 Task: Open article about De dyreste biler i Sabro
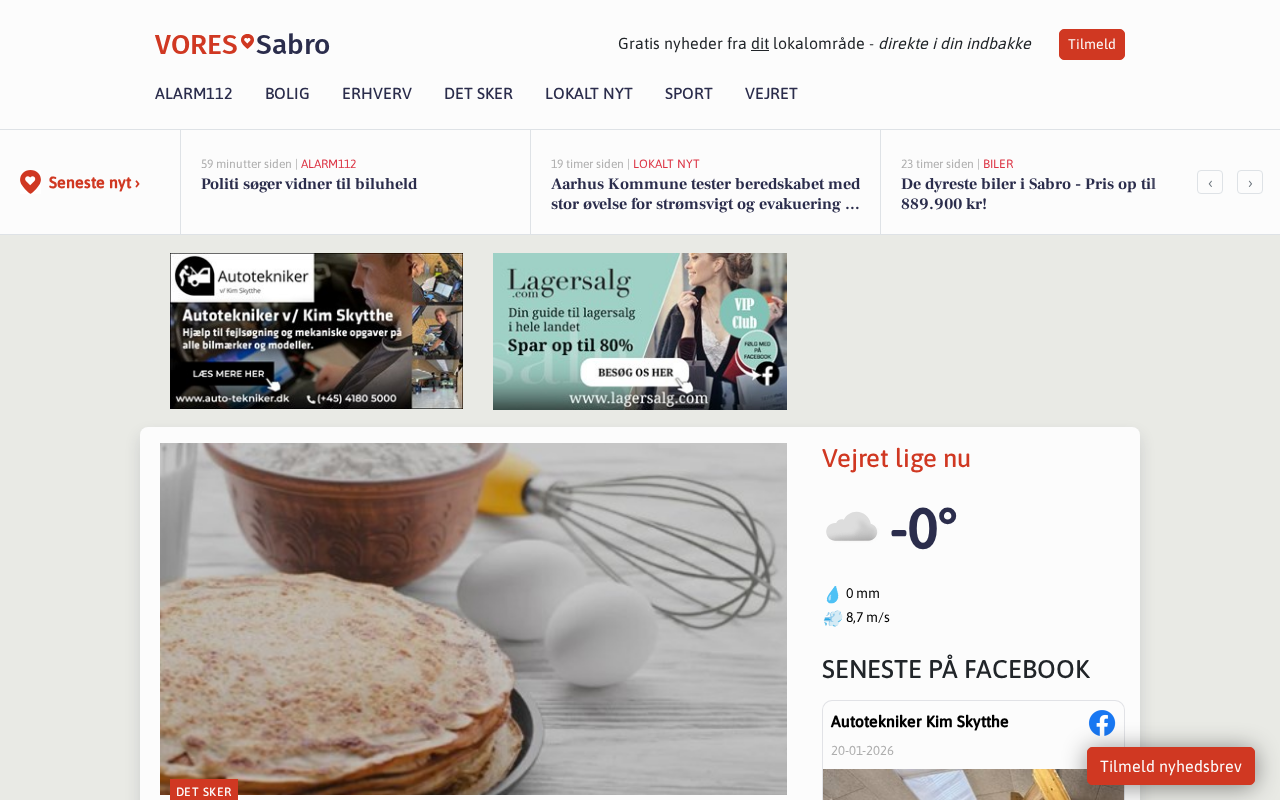[x=1030, y=194]
